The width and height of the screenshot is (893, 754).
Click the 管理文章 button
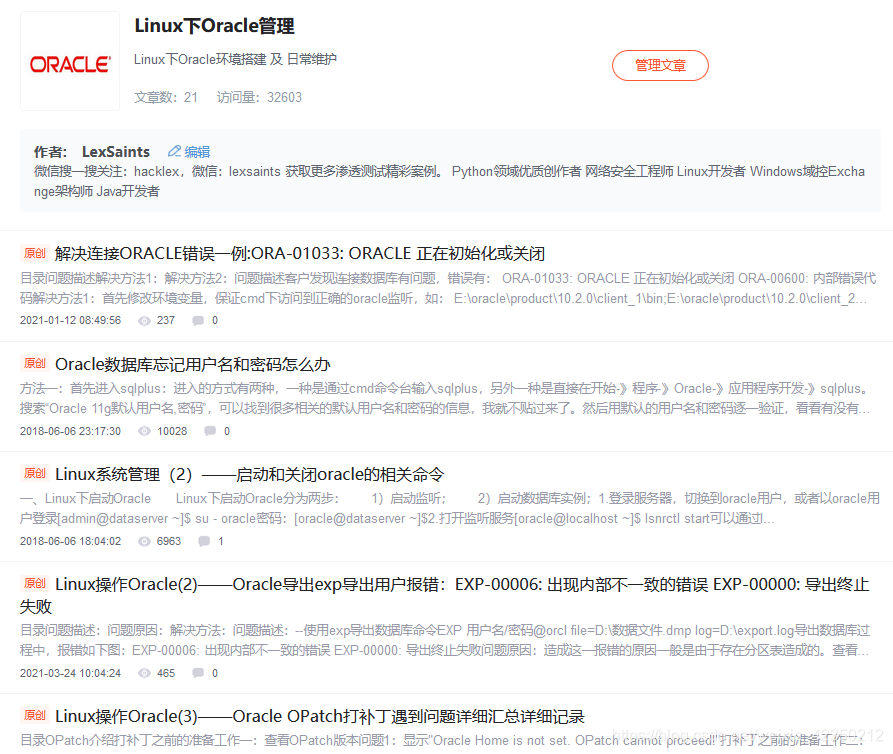click(660, 65)
